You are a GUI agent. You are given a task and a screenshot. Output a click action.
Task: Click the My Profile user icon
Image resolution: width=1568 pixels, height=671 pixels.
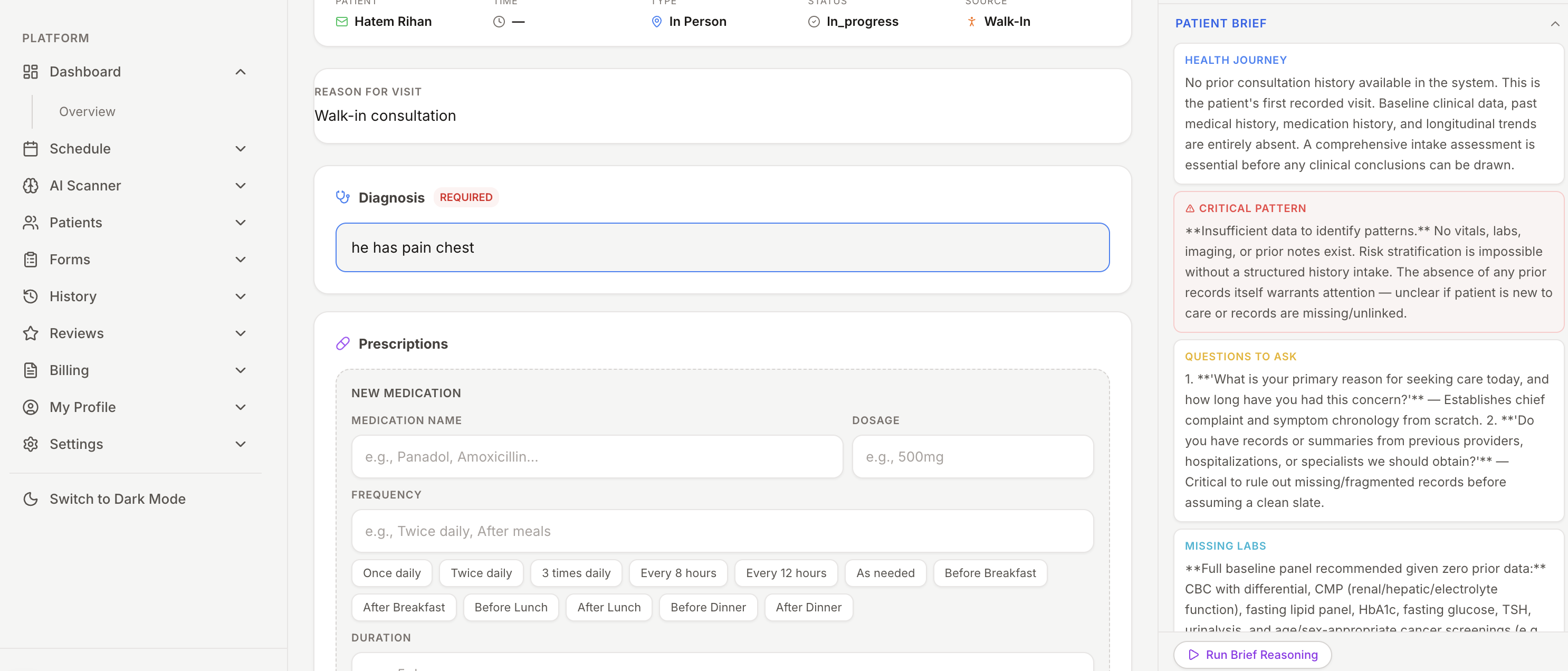pos(31,407)
